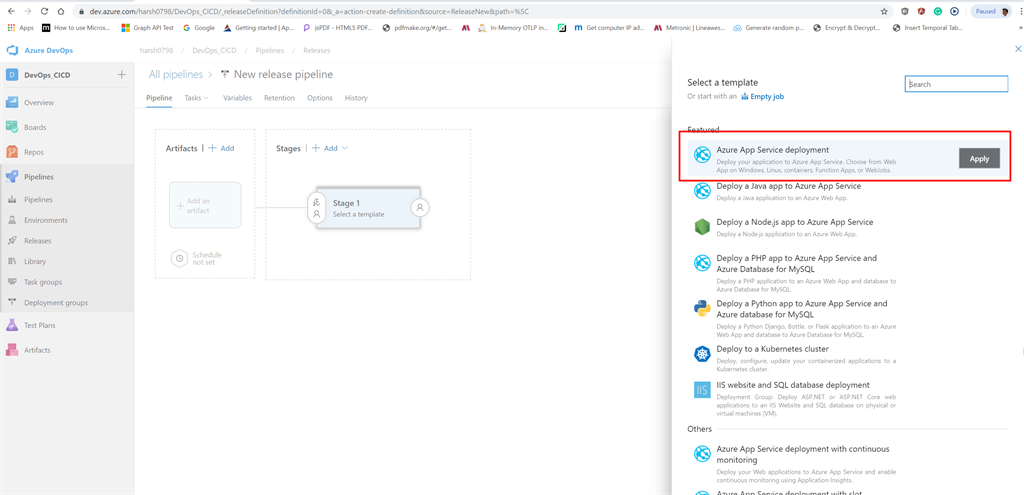Click the Paused profile button in browser
Viewport: 1024px width, 495px height.
pyautogui.click(x=991, y=11)
